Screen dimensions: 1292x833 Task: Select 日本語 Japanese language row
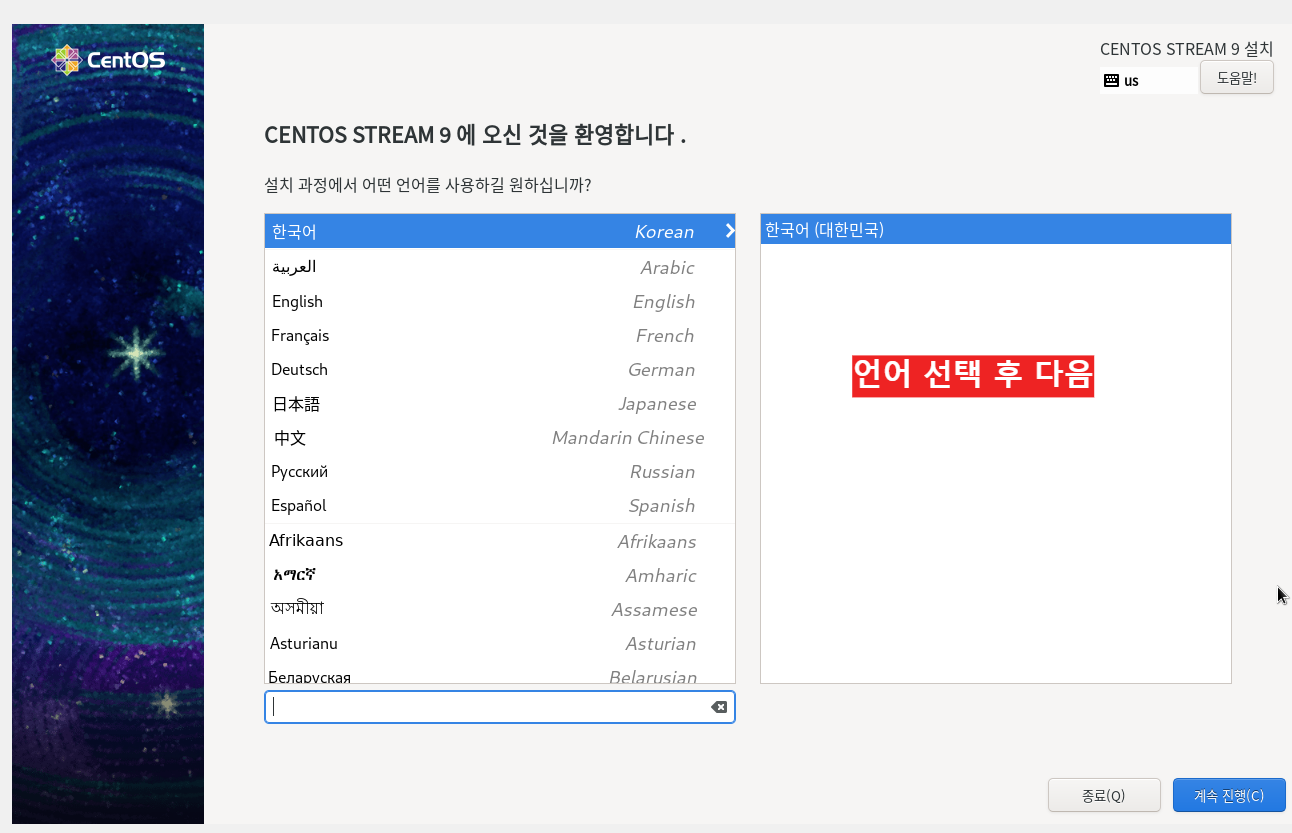click(500, 403)
